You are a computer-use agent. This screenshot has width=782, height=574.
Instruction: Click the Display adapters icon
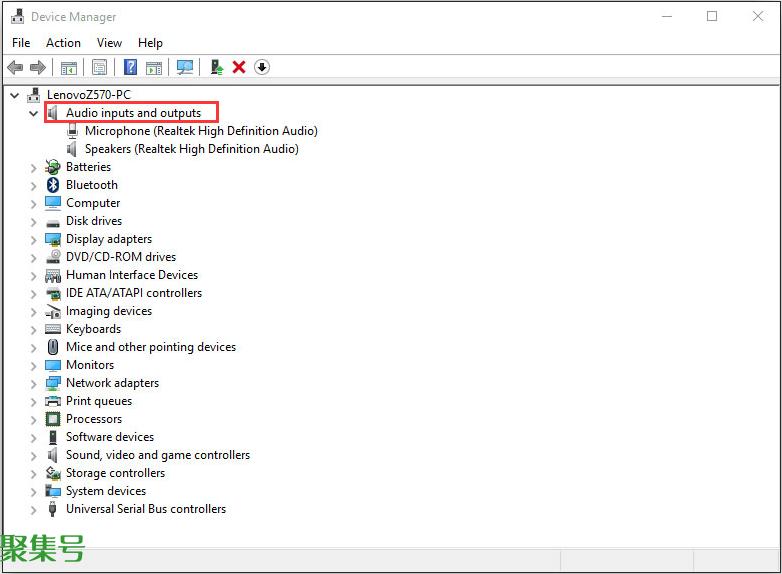pos(53,239)
